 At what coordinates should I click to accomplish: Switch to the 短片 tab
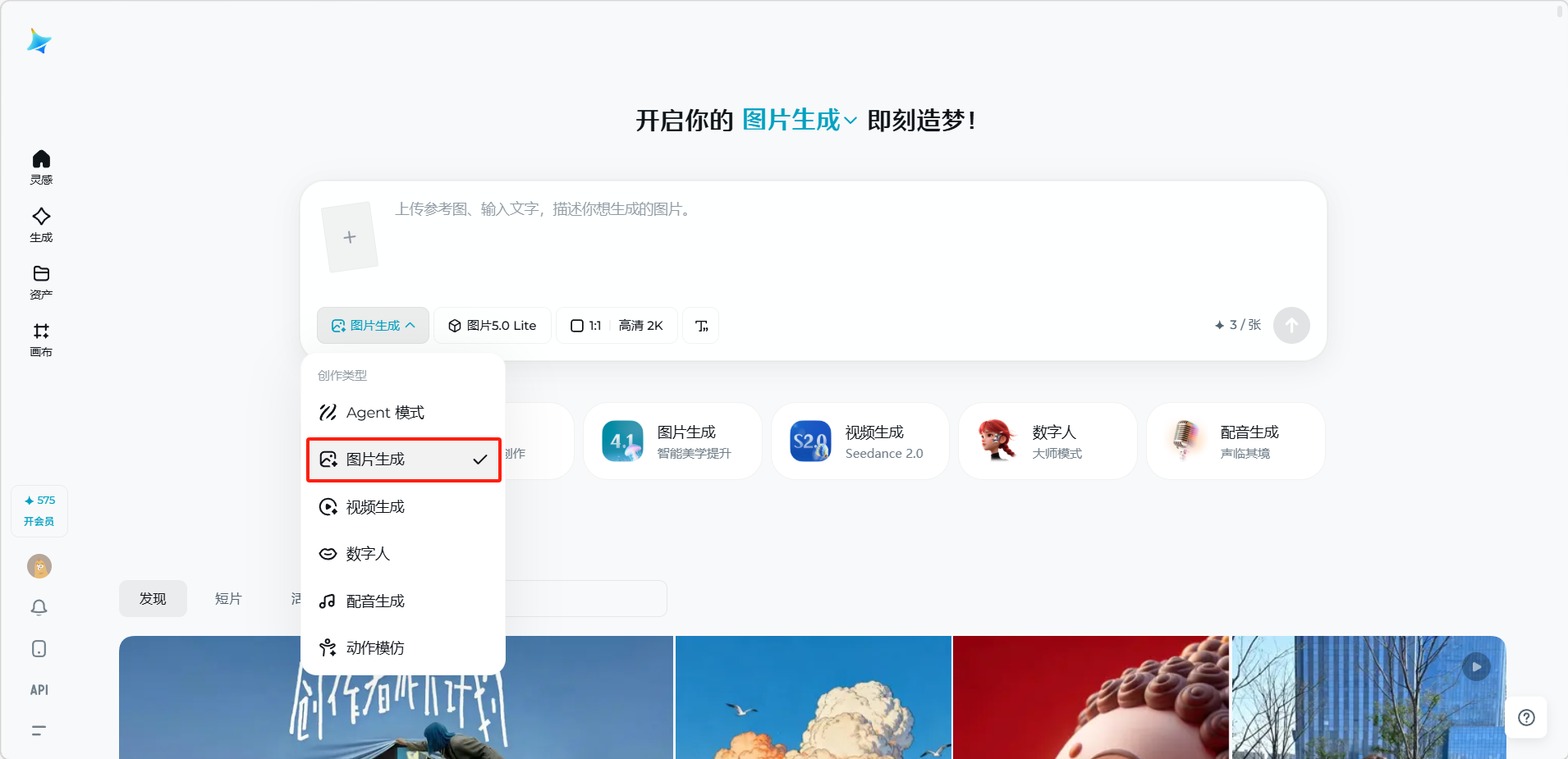pos(228,599)
